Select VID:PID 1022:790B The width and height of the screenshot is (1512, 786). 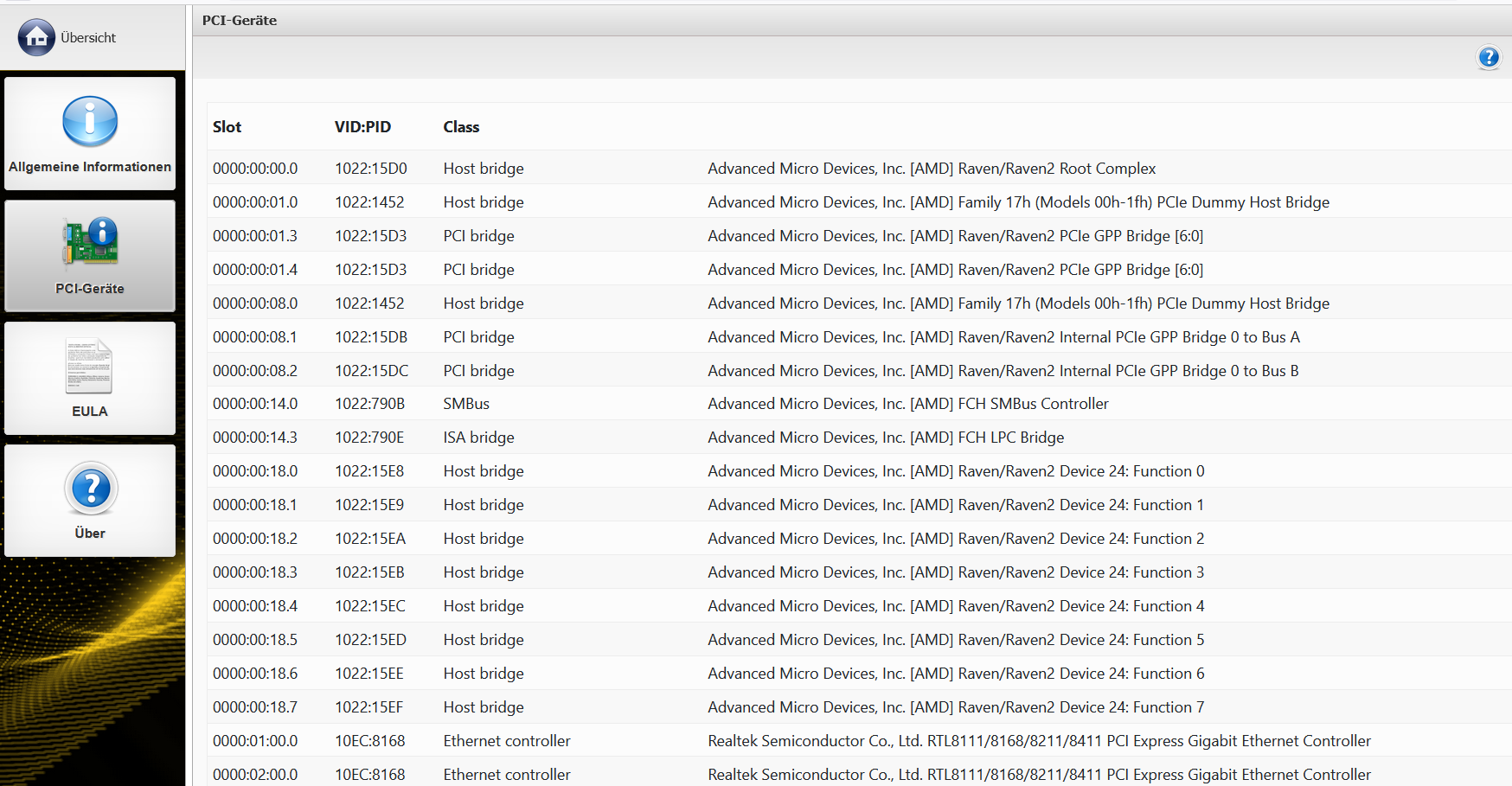click(x=369, y=404)
